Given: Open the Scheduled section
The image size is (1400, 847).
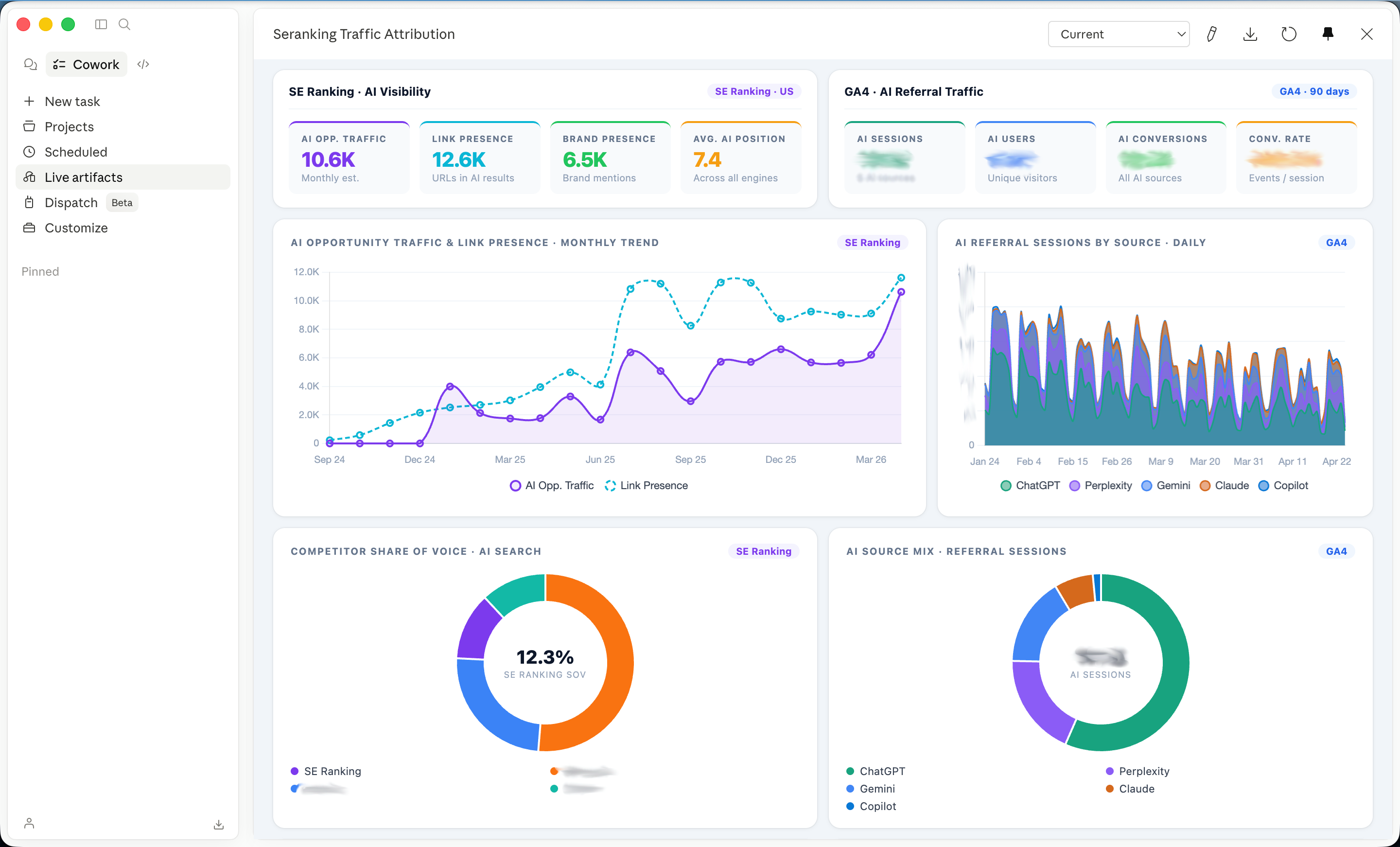Looking at the screenshot, I should [x=122, y=152].
